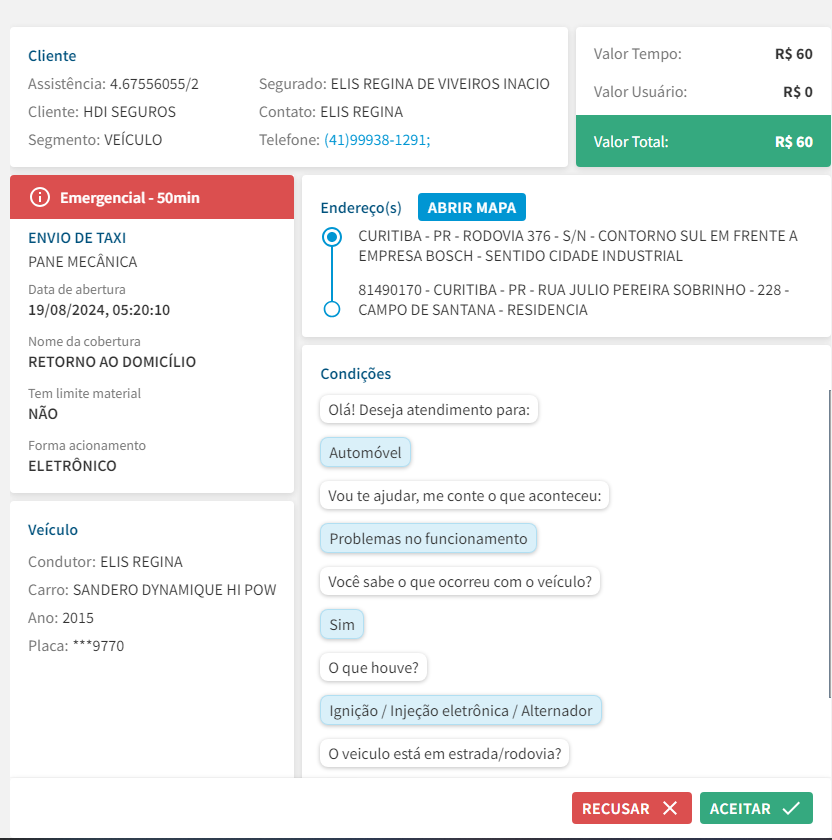Click the origin address on Rodovia 376
832x840 pixels.
coord(577,246)
